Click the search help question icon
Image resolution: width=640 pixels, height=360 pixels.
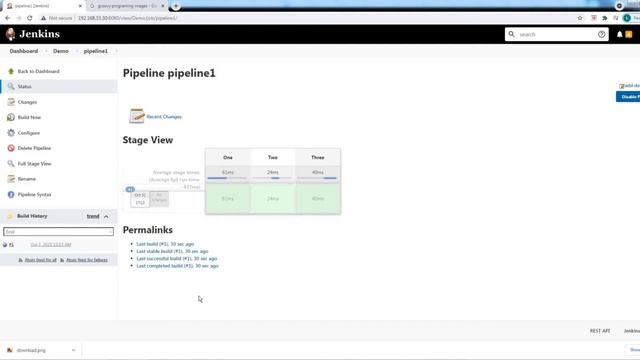pos(601,35)
